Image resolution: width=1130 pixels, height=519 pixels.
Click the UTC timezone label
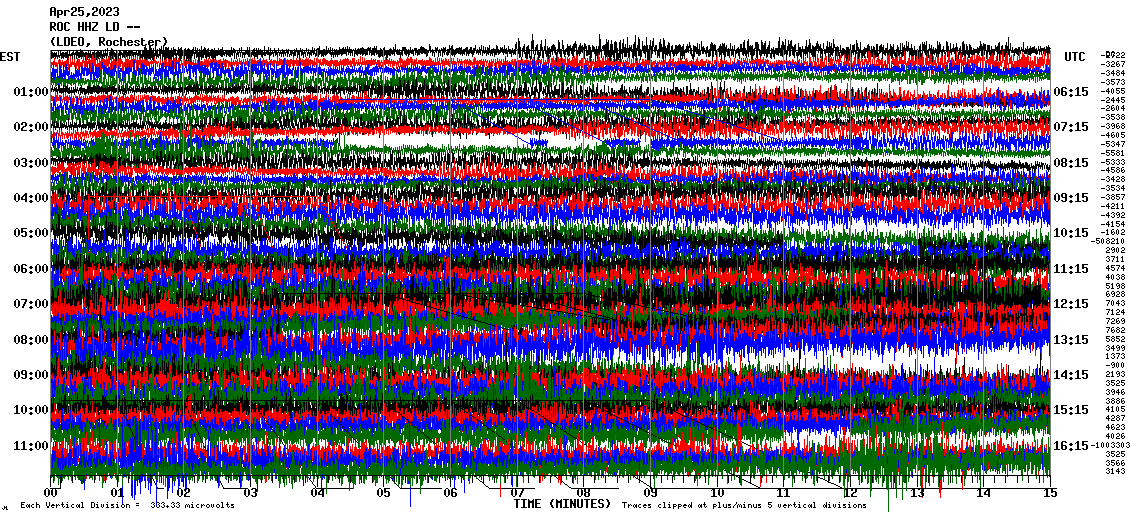[x=1075, y=57]
